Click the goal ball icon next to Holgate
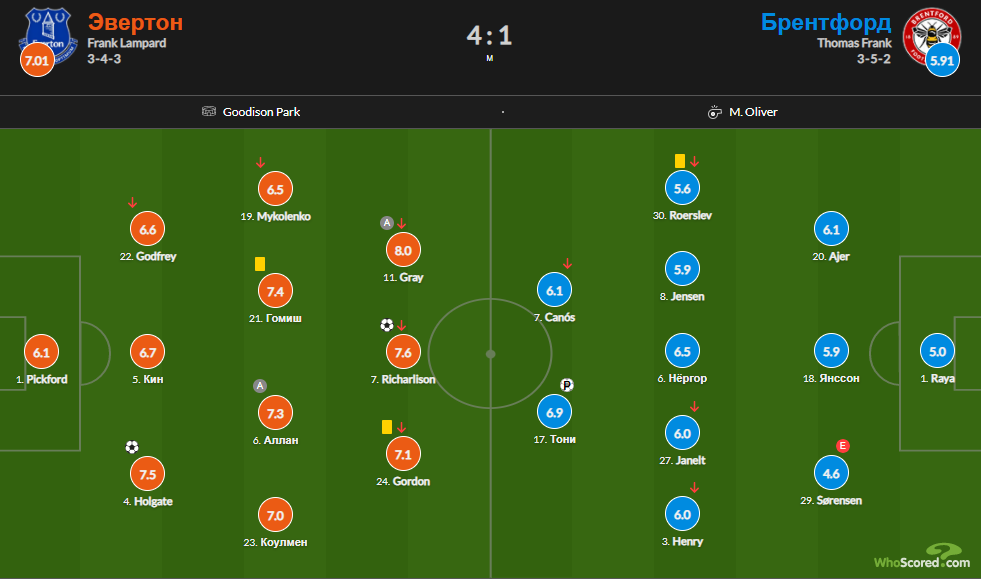The height and width of the screenshot is (579, 981). (x=132, y=447)
